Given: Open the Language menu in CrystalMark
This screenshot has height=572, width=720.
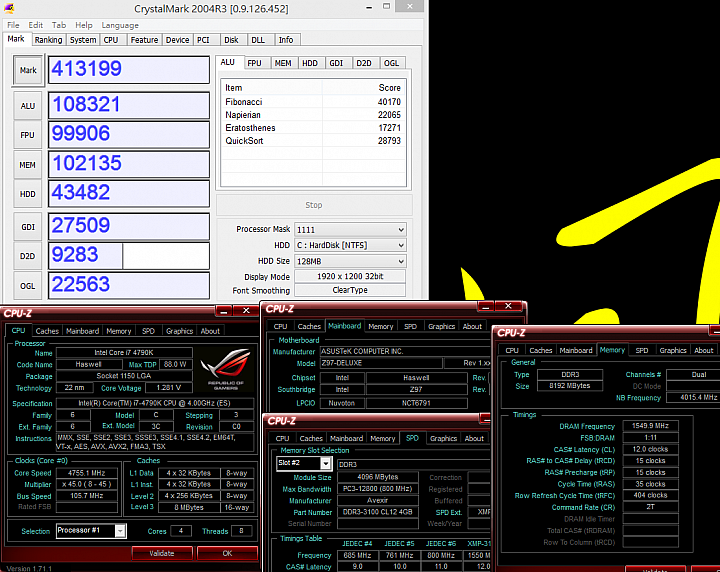Looking at the screenshot, I should 120,25.
